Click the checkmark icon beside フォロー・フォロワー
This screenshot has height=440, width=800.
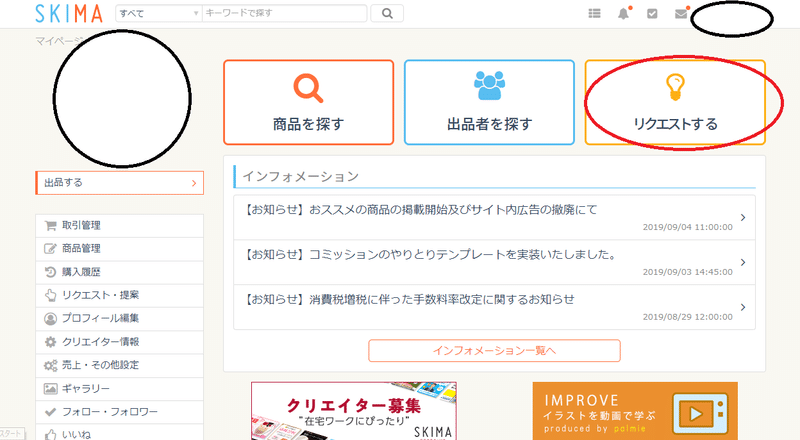coord(50,412)
